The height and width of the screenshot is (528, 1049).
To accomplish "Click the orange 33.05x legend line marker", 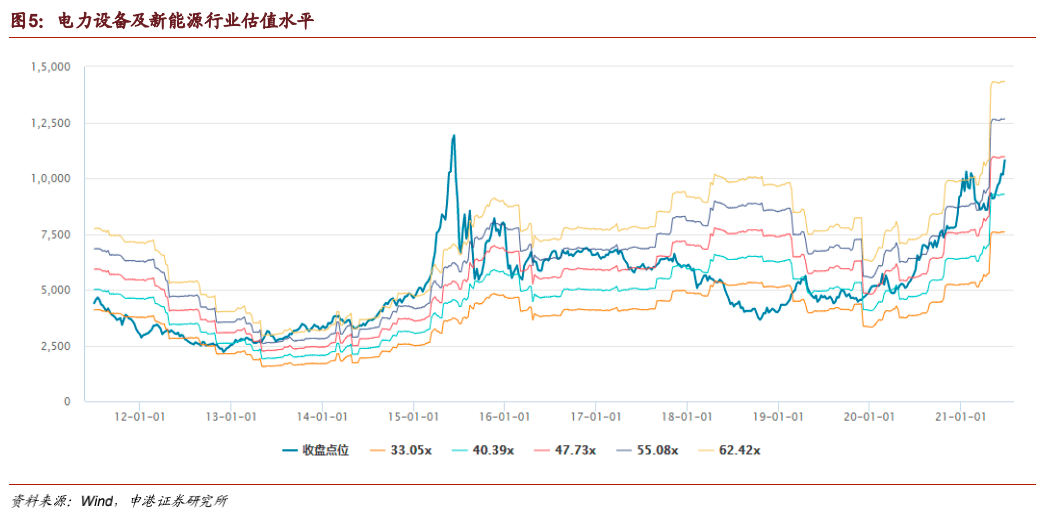I will [x=378, y=451].
